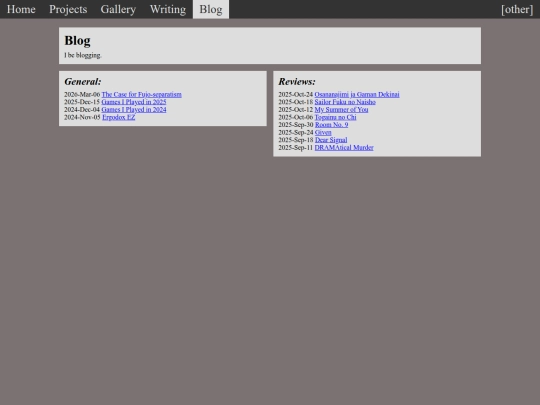Open the Dear Signal review

point(331,140)
